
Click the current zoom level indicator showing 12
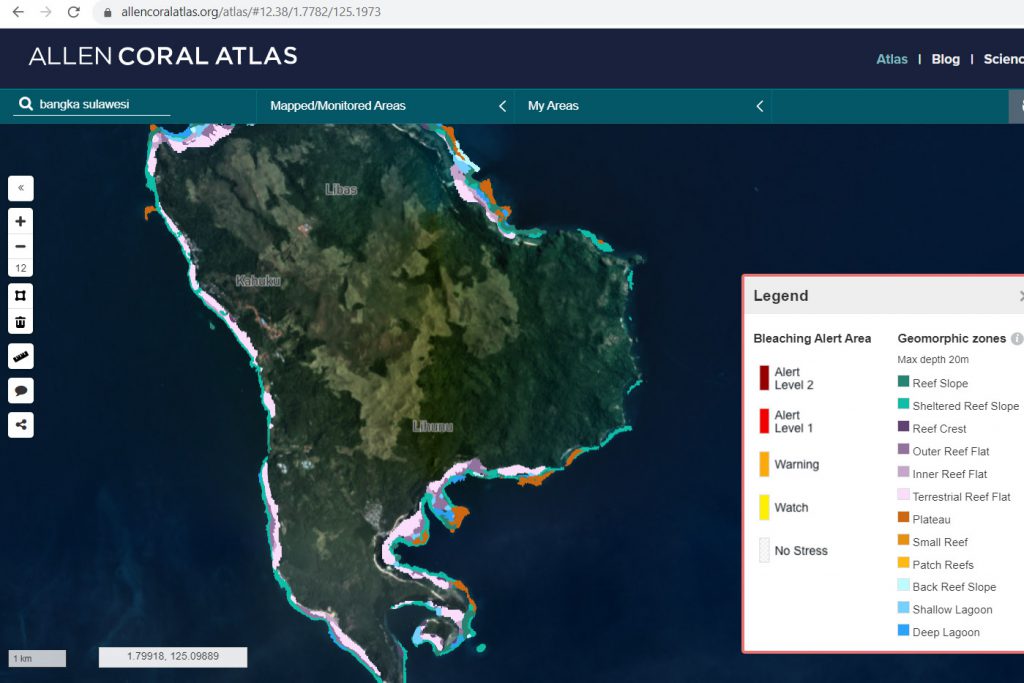point(20,268)
